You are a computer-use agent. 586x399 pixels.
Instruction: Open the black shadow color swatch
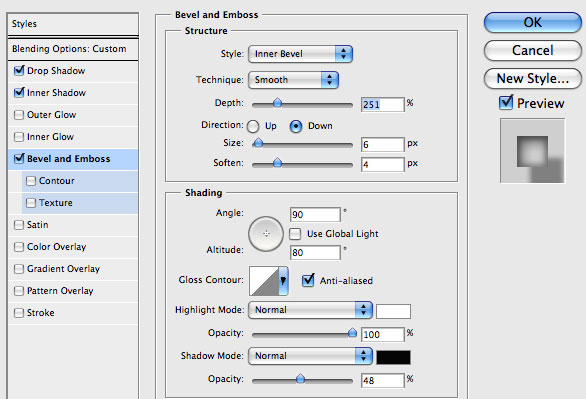click(393, 357)
